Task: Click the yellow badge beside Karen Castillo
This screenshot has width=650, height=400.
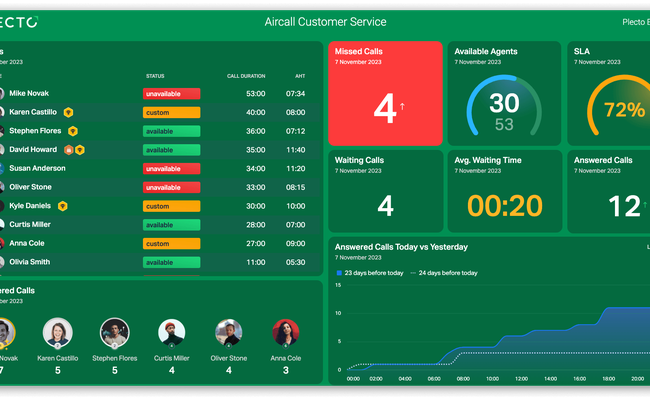Action: coord(68,112)
